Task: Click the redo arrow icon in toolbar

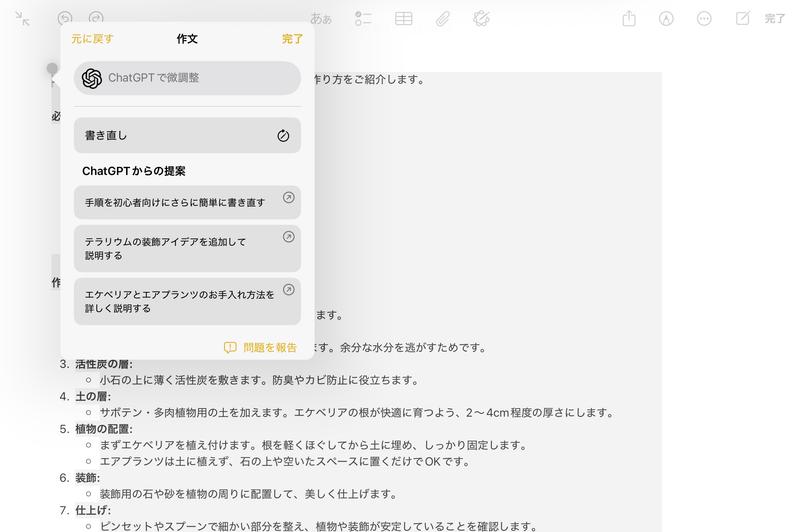Action: click(96, 19)
